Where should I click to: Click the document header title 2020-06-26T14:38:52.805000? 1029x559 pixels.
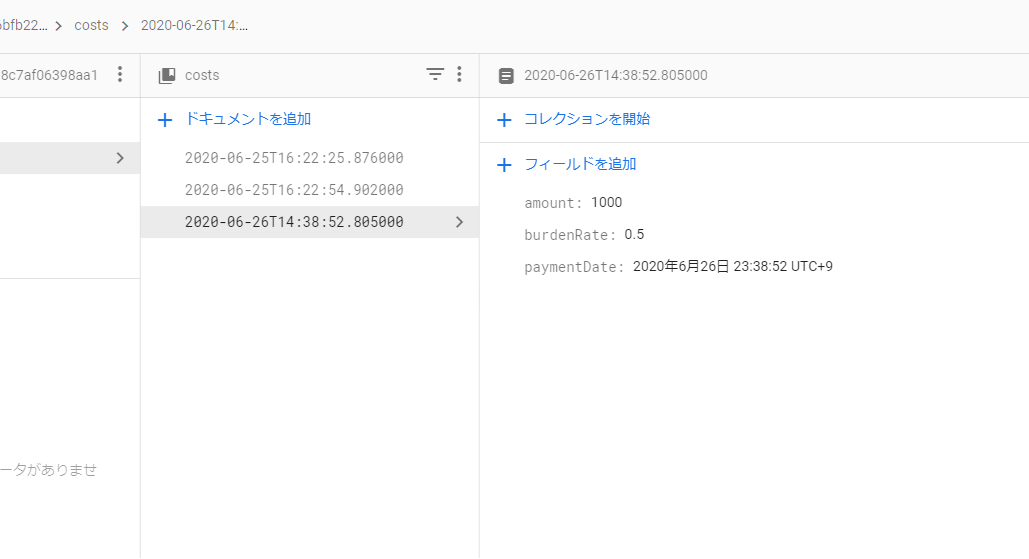(616, 75)
